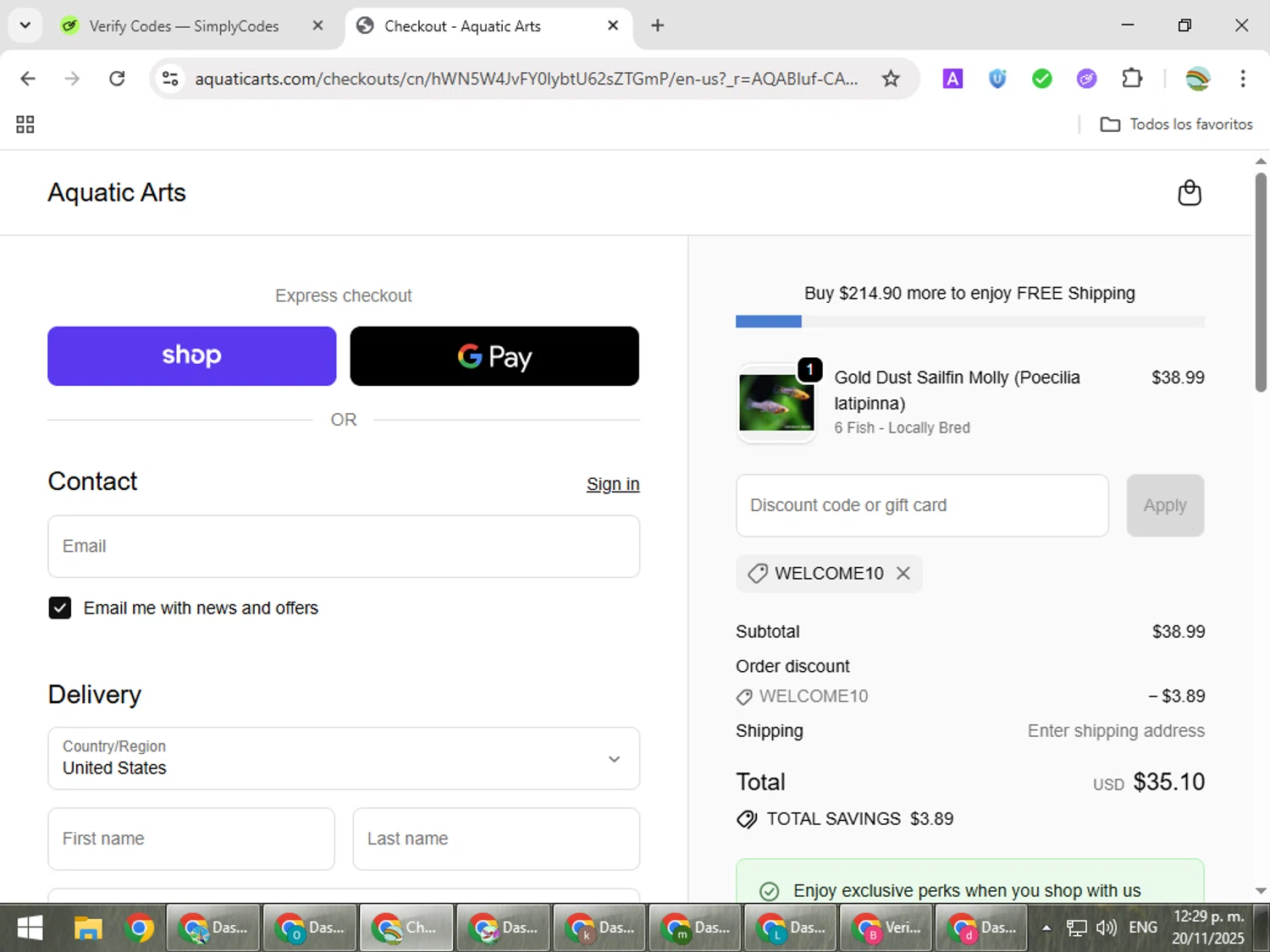The width and height of the screenshot is (1270, 952).
Task: Click the Gold Dust Sailfin Molly thumbnail
Action: 776,403
